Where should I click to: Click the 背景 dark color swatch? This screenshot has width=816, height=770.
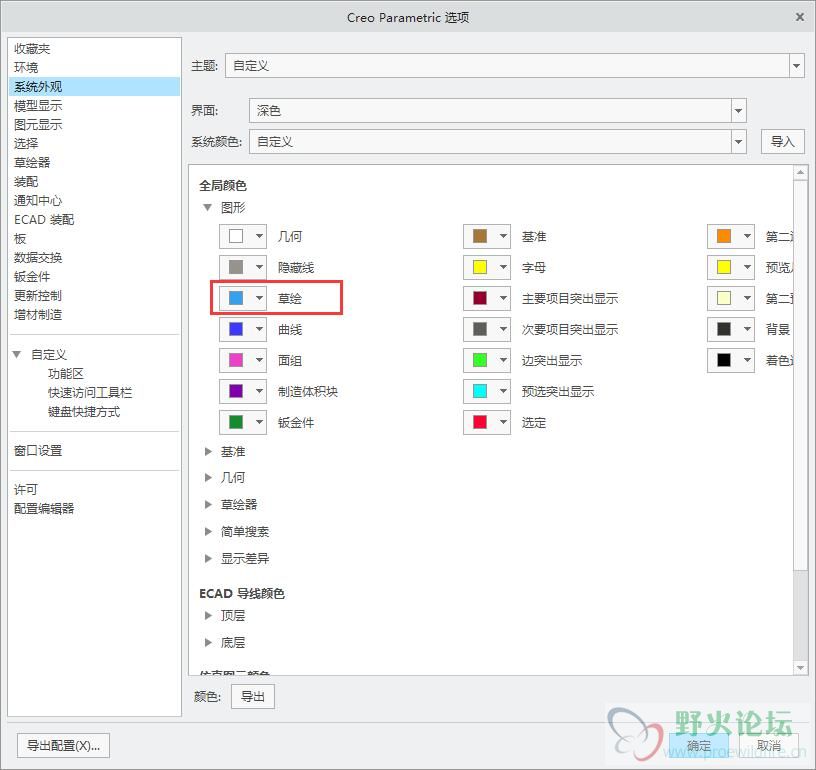coord(724,329)
